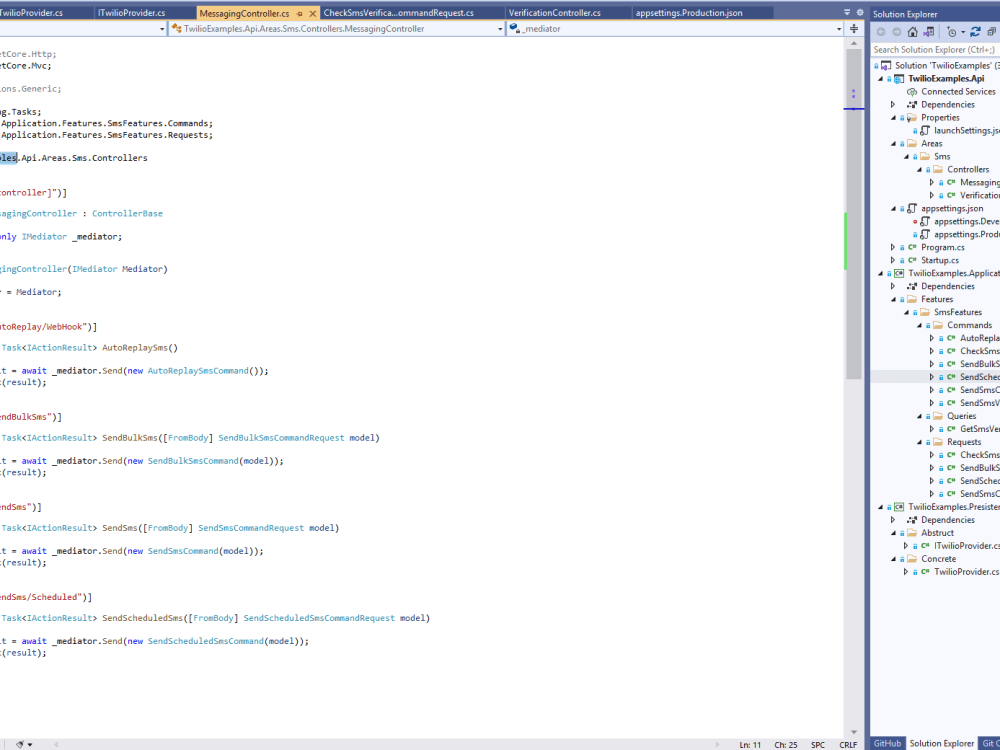
Task: Click ControllerBase in the class declaration
Action: point(128,214)
